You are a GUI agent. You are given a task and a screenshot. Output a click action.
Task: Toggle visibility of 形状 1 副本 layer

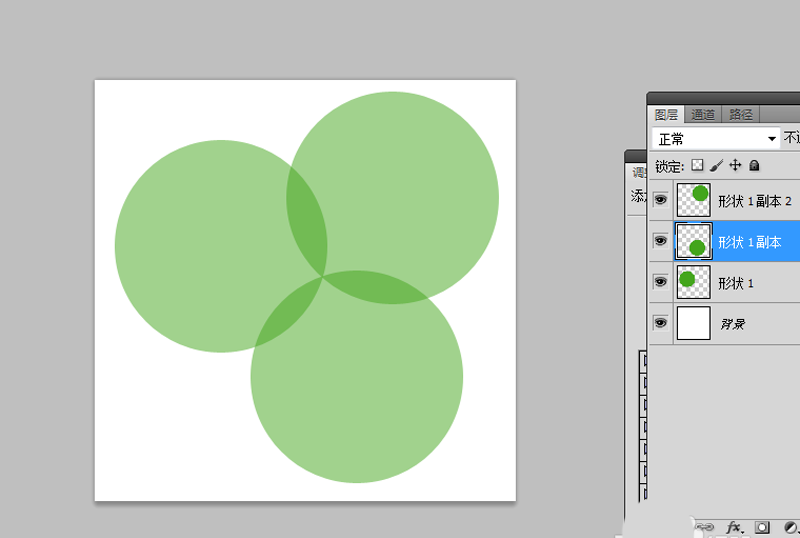tap(660, 241)
